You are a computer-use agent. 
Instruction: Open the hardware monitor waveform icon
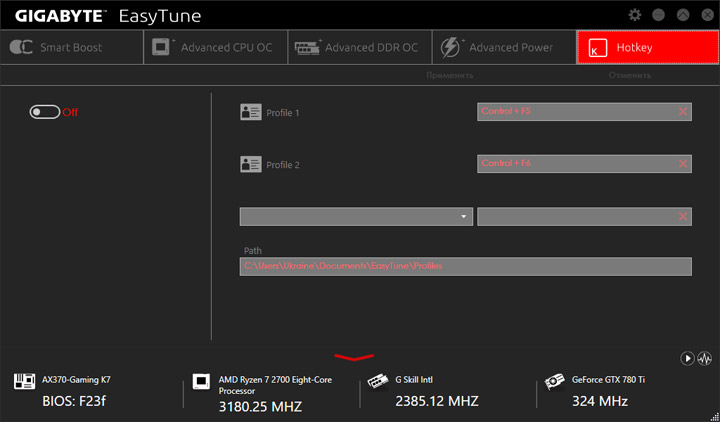(x=705, y=358)
